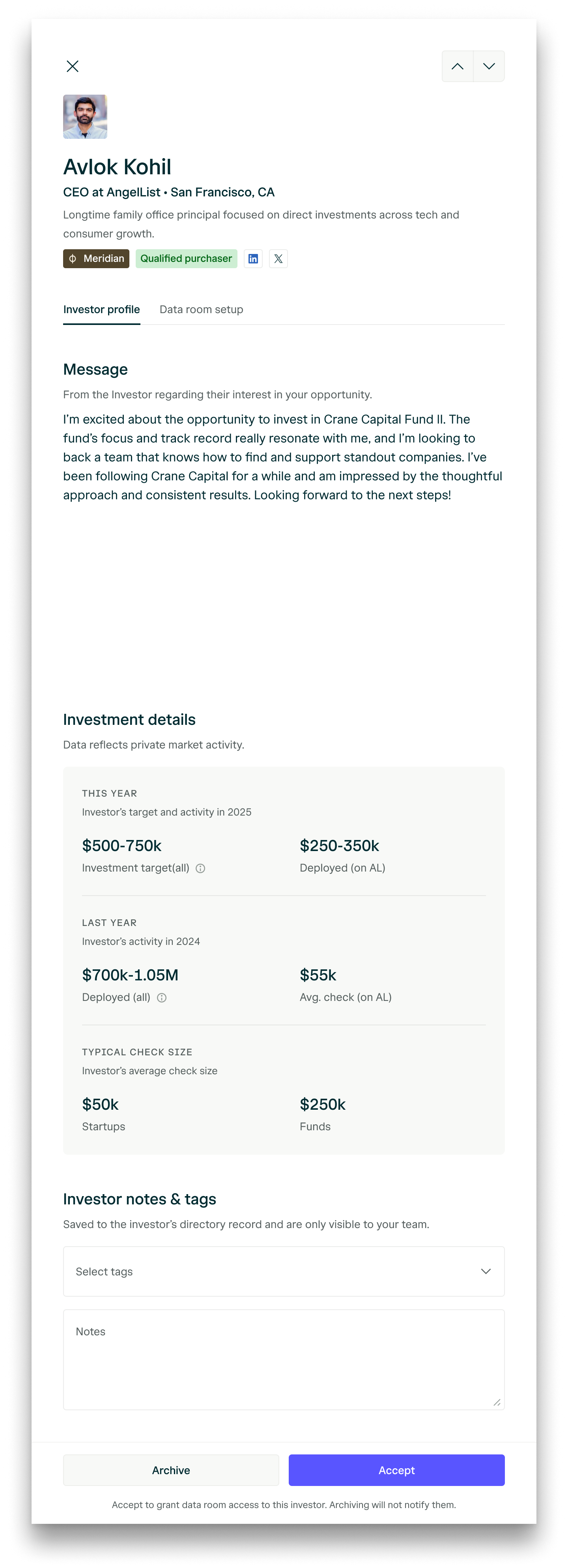Grab the Notes field resize handle
Viewport: 568px width, 1568px height.
click(497, 1402)
